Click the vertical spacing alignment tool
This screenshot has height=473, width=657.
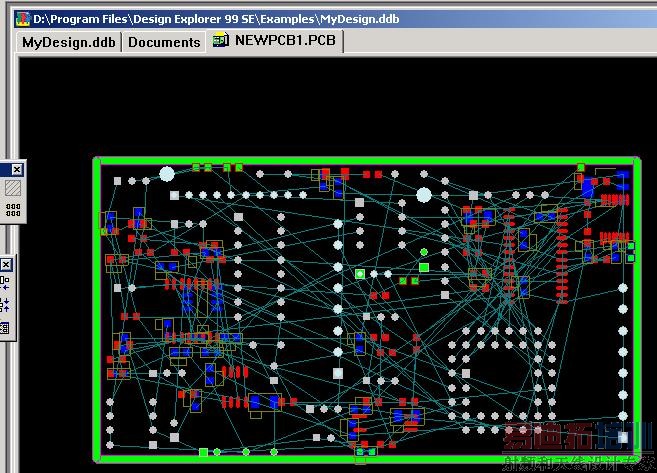point(4,305)
